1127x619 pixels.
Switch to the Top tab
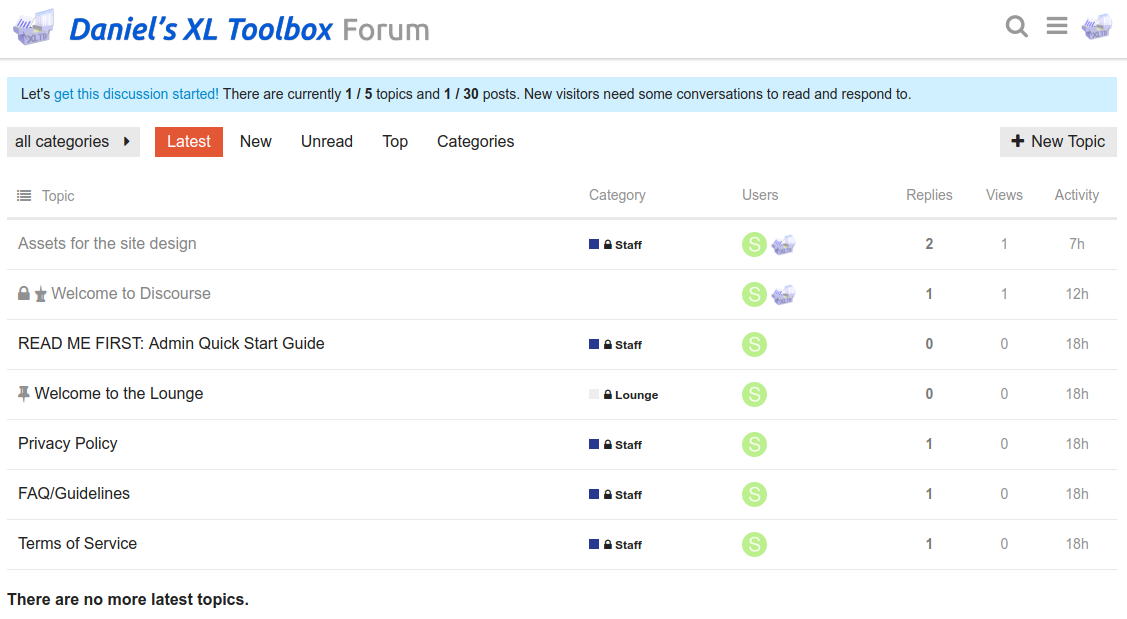pyautogui.click(x=395, y=142)
